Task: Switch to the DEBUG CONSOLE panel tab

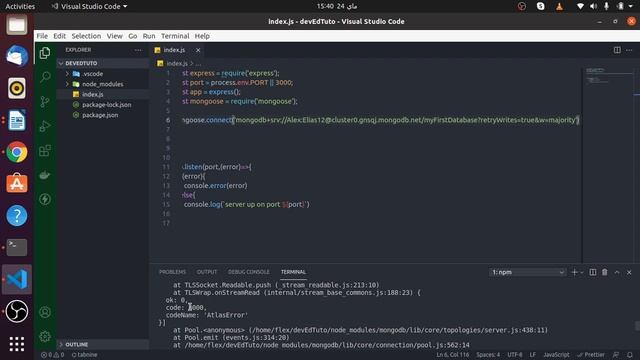Action: (249, 272)
